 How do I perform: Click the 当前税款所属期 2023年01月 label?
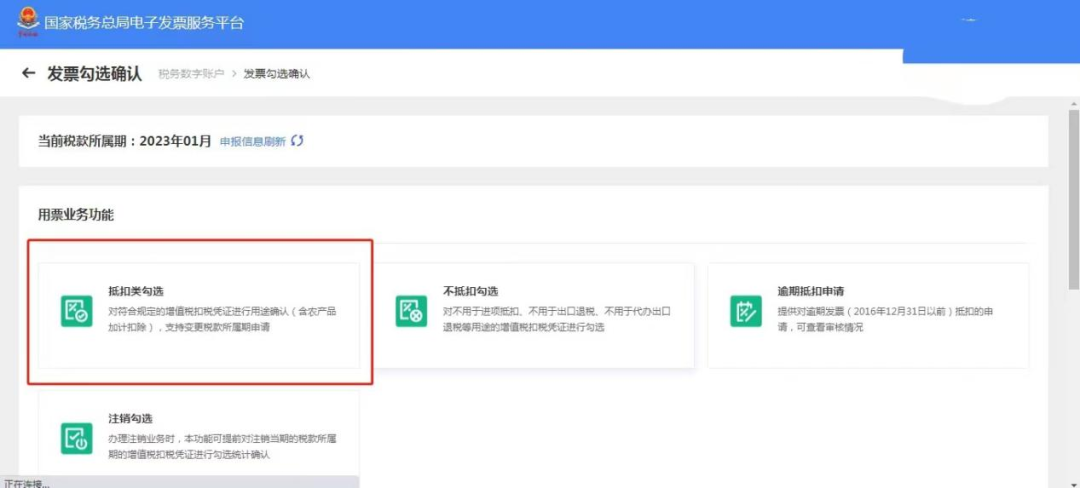(124, 141)
